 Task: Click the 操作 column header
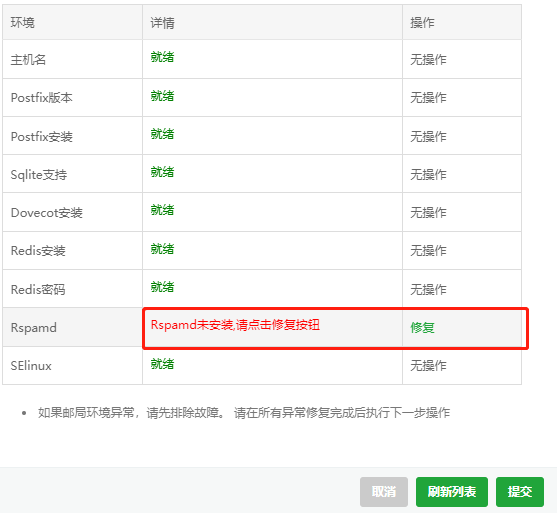point(422,23)
